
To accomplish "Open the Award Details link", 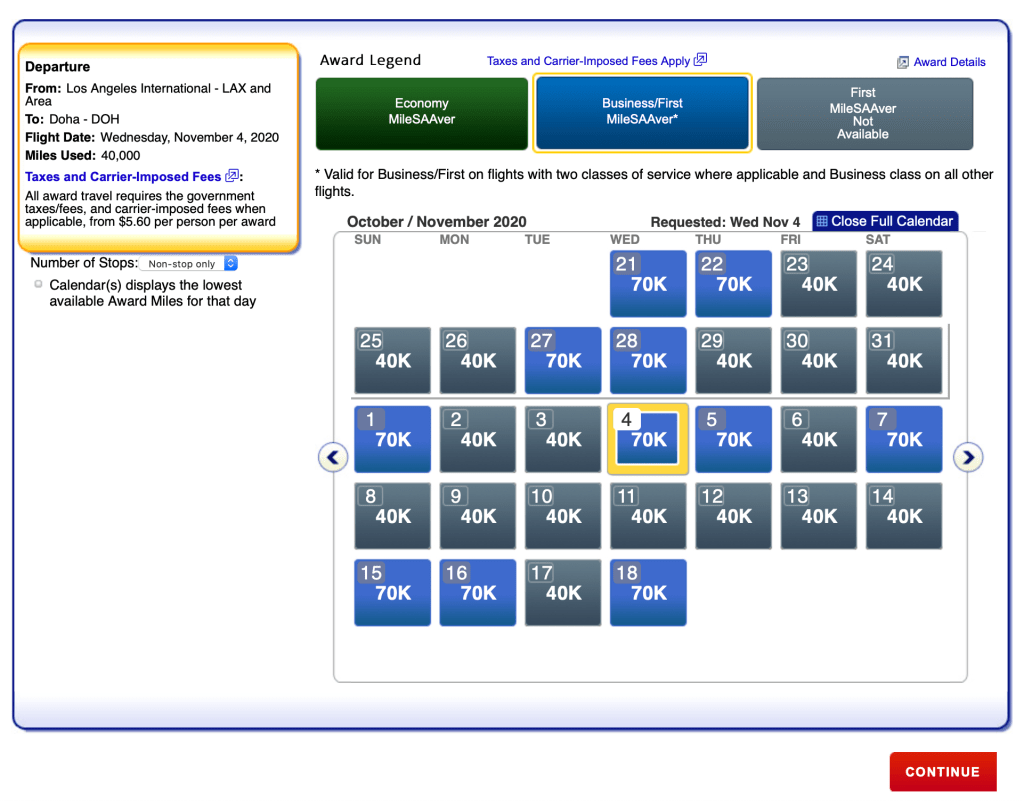I will pyautogui.click(x=949, y=62).
